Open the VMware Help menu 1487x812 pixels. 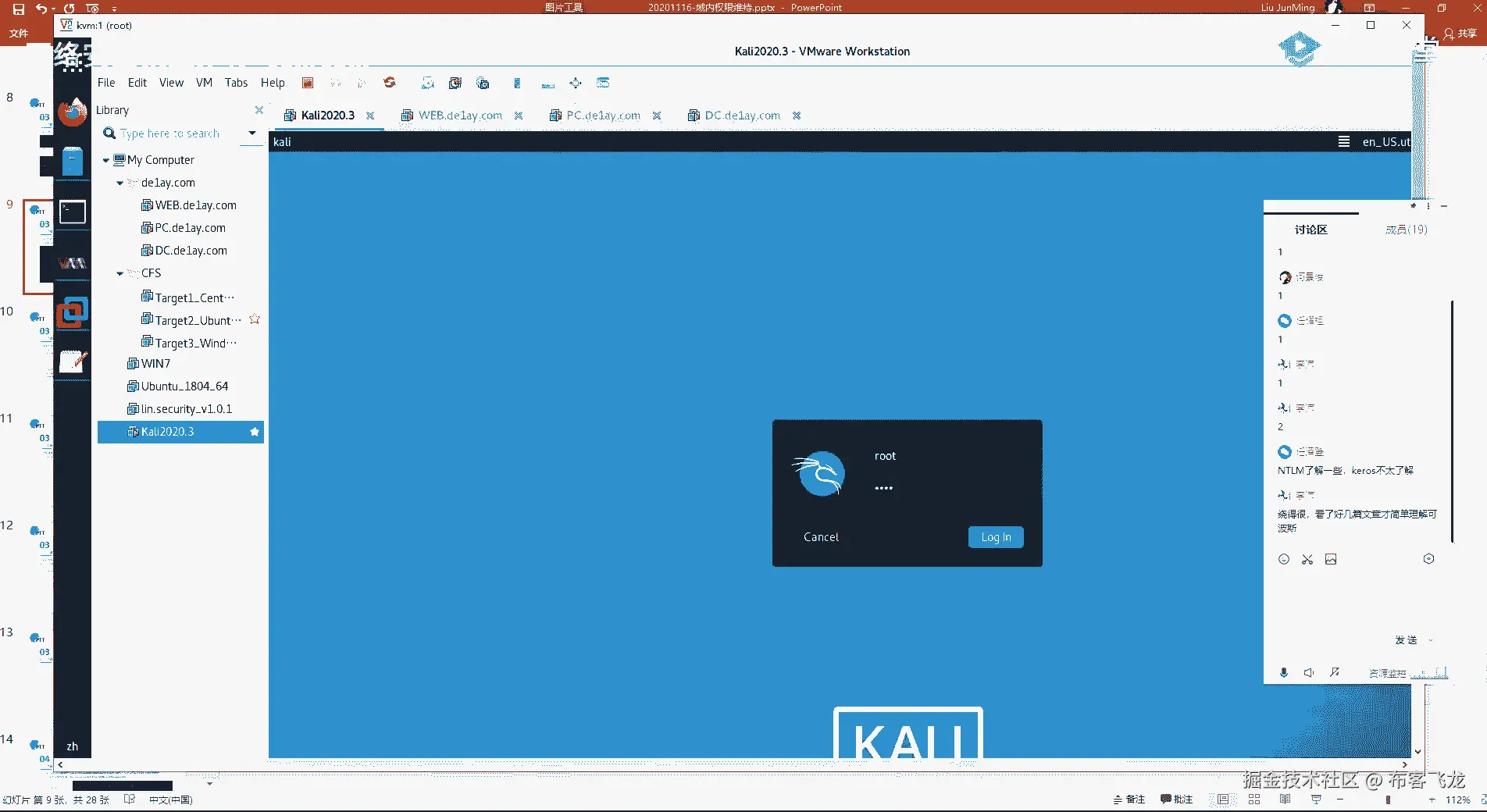[x=273, y=83]
